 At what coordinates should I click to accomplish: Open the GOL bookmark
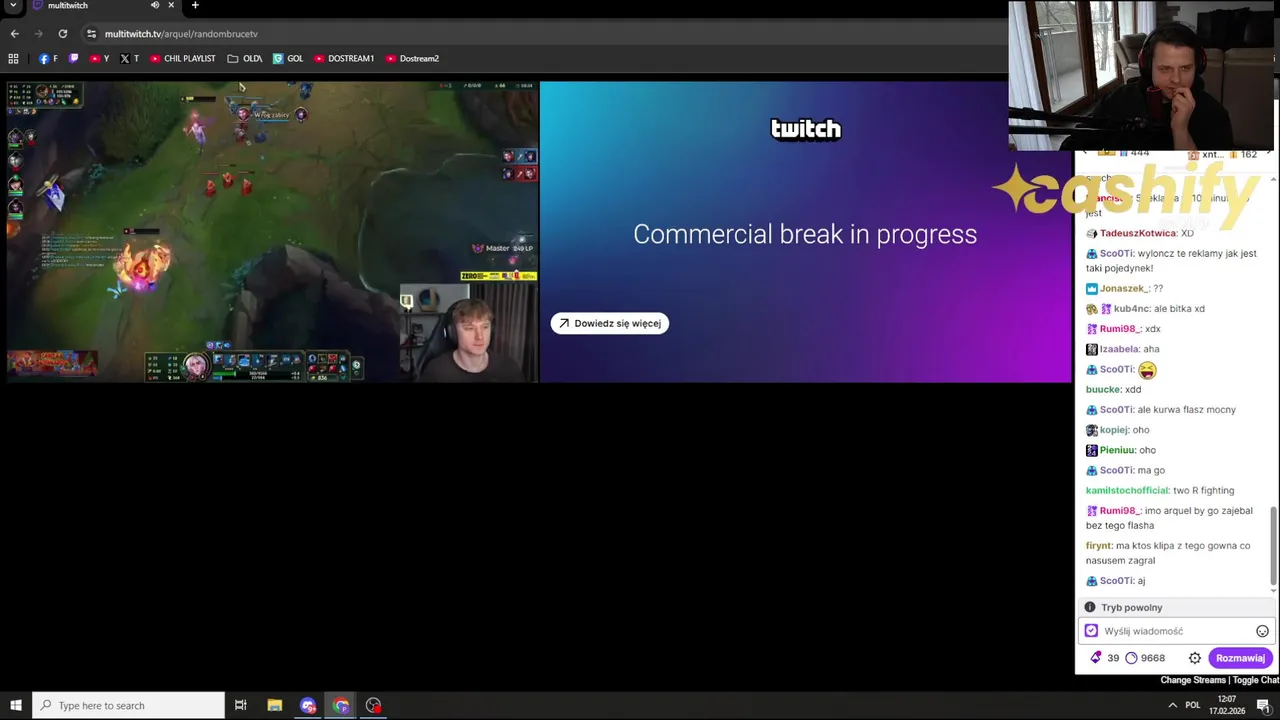(x=288, y=59)
